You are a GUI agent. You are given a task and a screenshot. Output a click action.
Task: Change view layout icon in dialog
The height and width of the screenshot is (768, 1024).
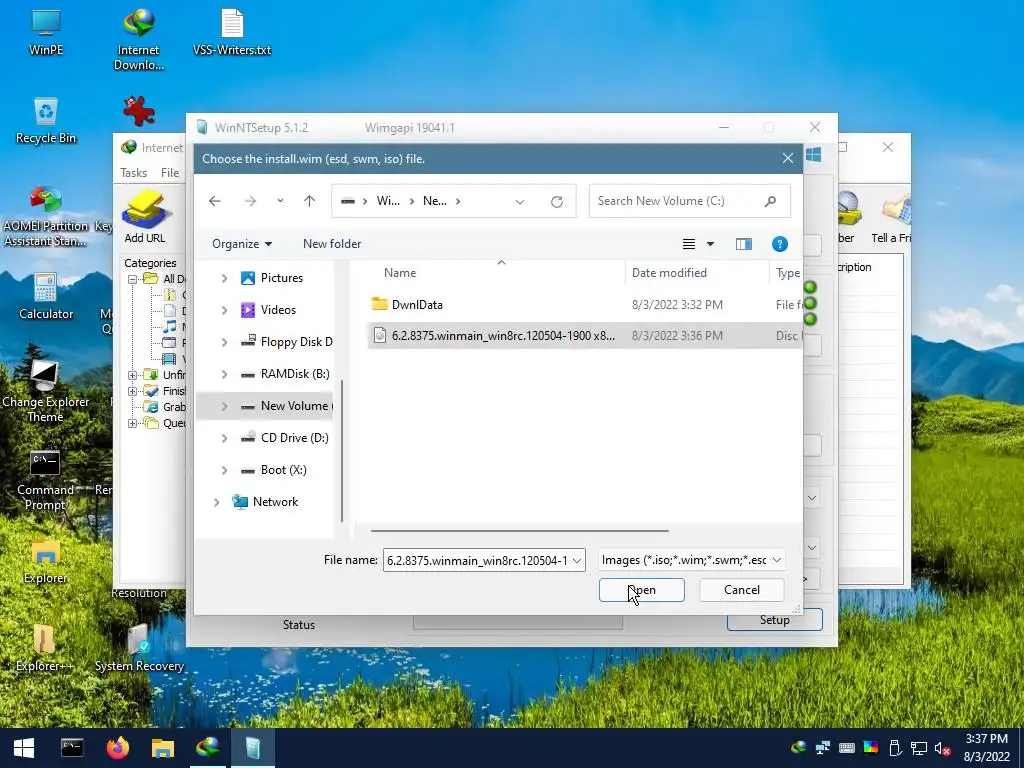pyautogui.click(x=689, y=244)
